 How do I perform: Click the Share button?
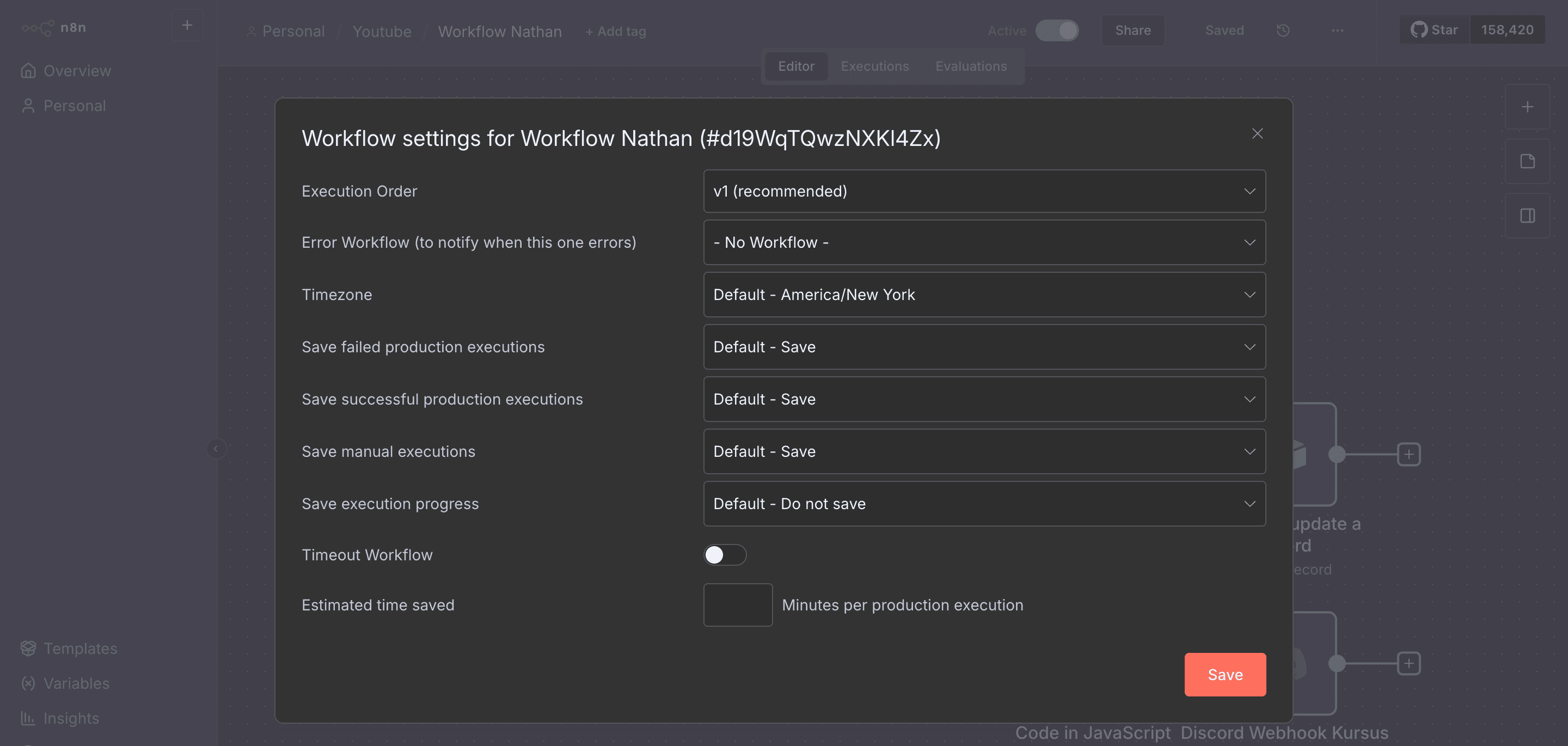1133,30
